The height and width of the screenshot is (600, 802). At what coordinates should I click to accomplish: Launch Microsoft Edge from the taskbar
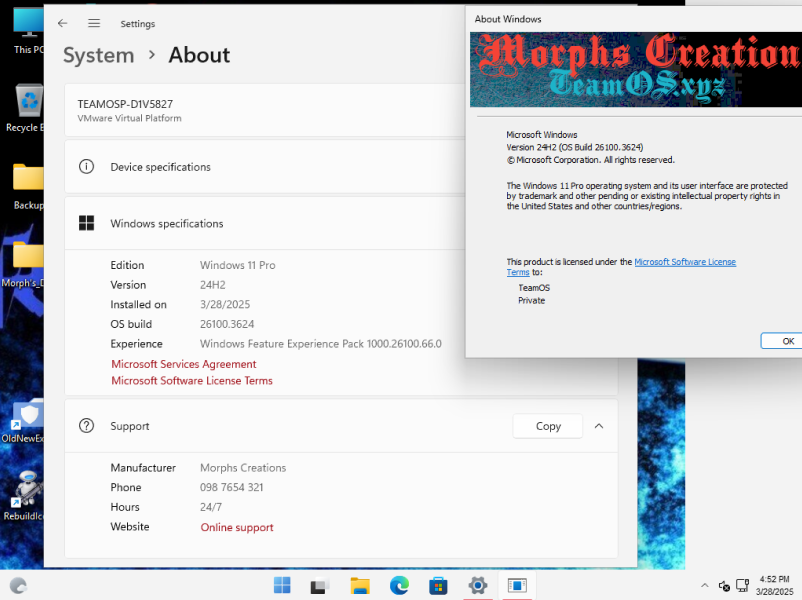pos(399,585)
